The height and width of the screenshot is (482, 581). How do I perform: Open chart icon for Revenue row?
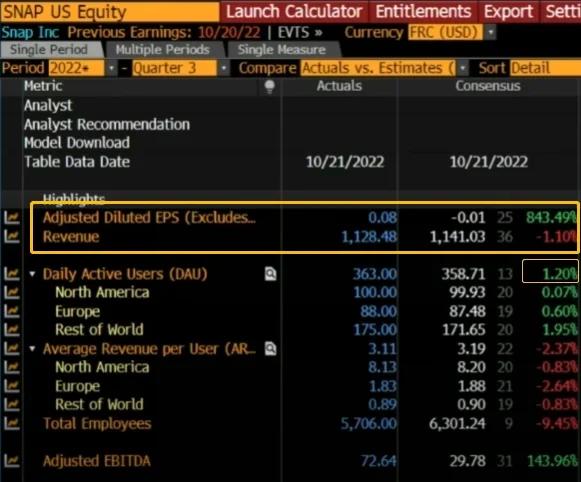[11, 236]
